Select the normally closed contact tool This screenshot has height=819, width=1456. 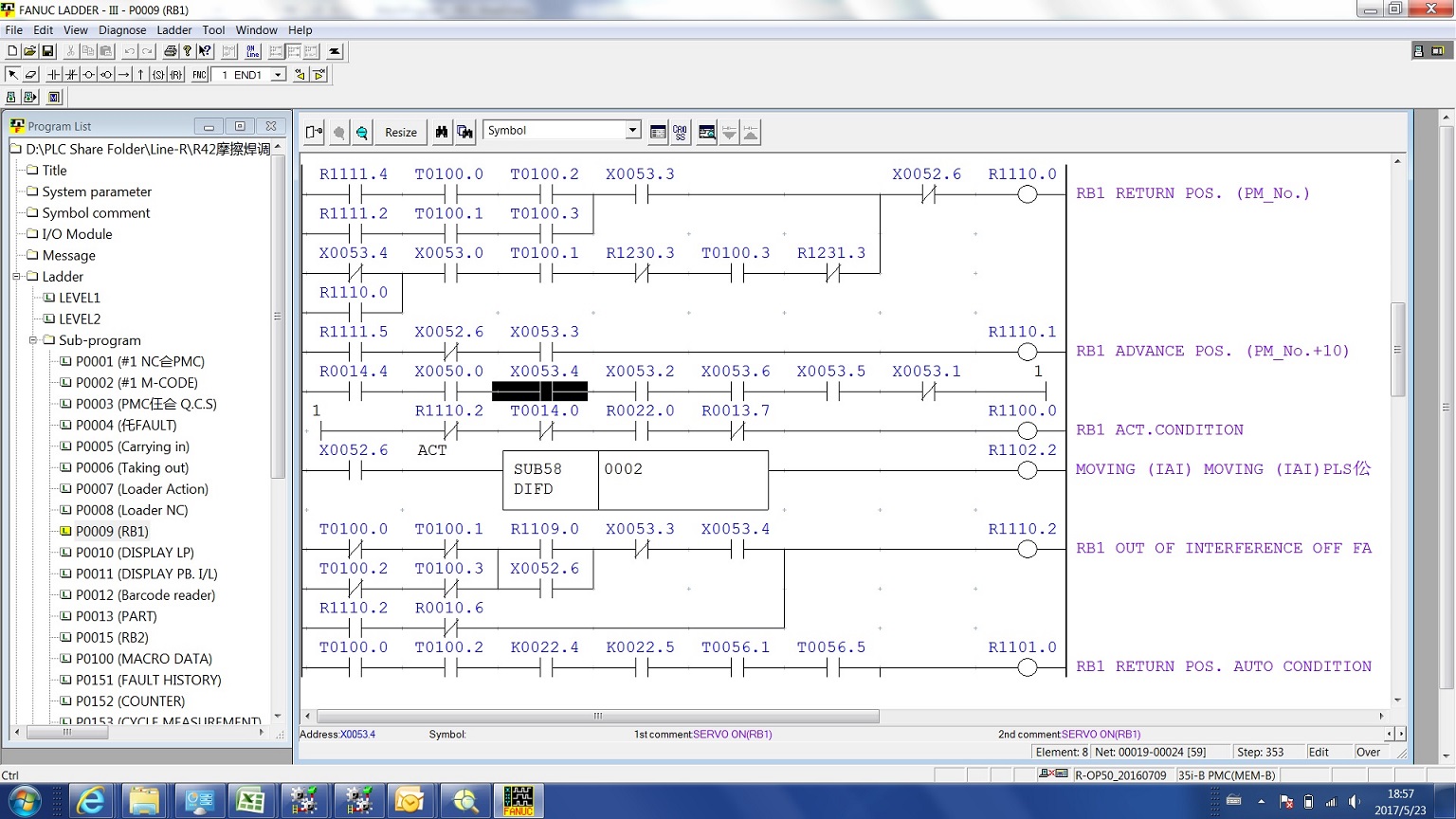point(71,75)
